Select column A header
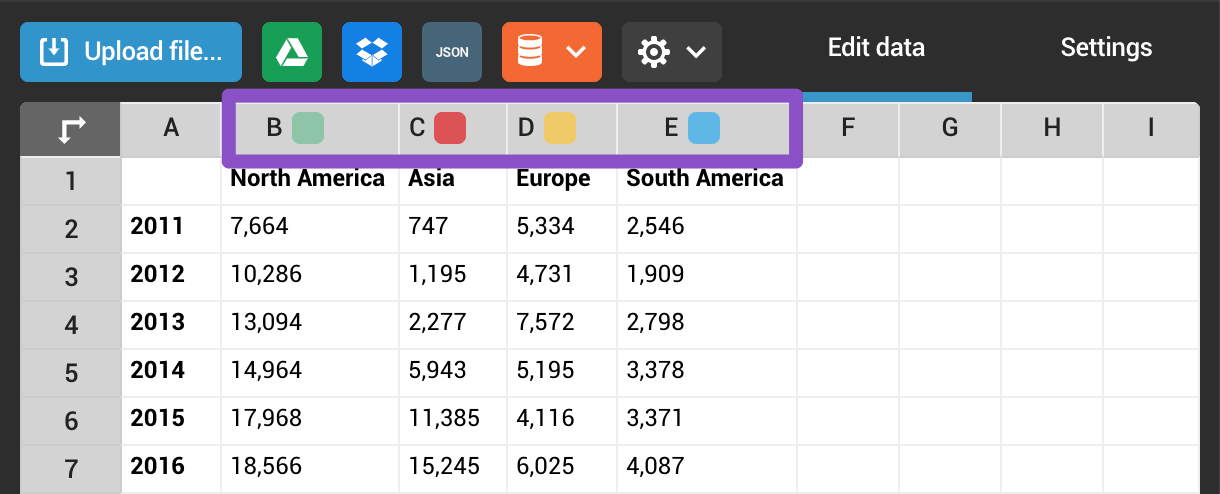 [171, 129]
